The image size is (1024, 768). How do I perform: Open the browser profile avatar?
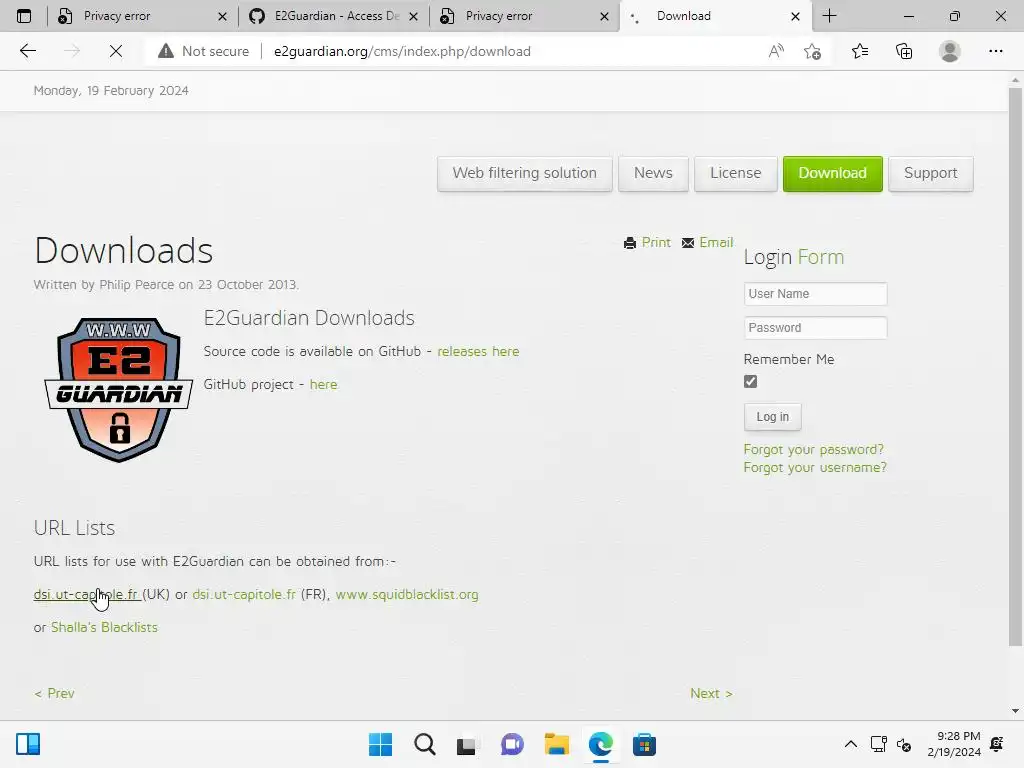pyautogui.click(x=950, y=51)
